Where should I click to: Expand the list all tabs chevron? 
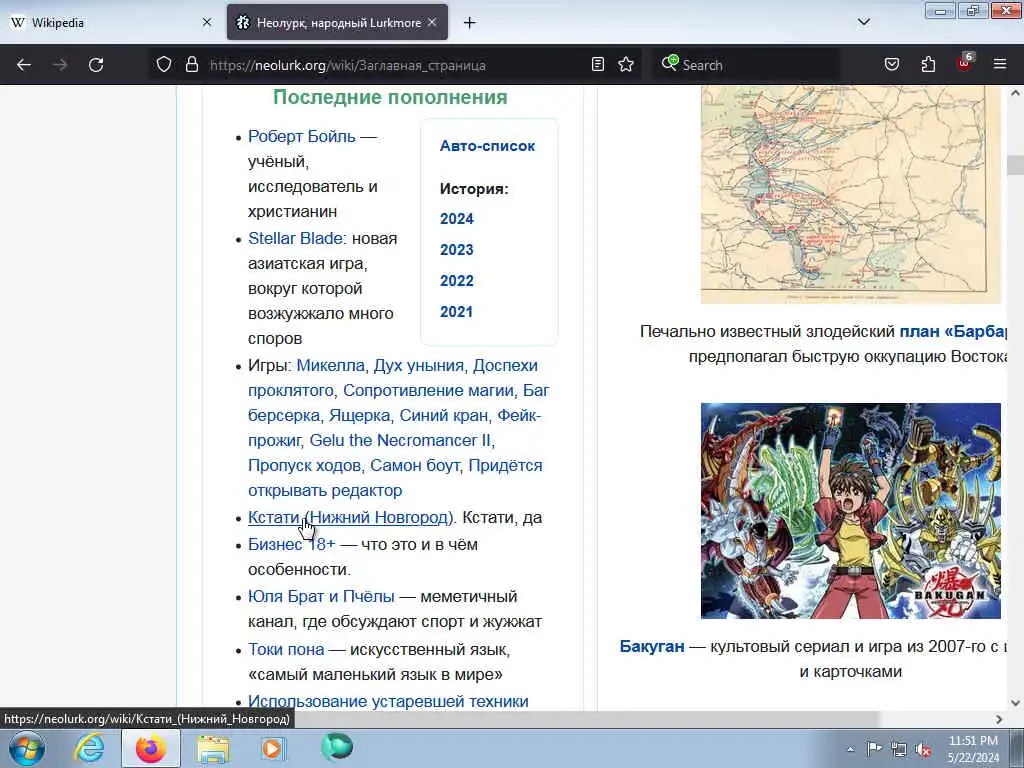(x=864, y=22)
